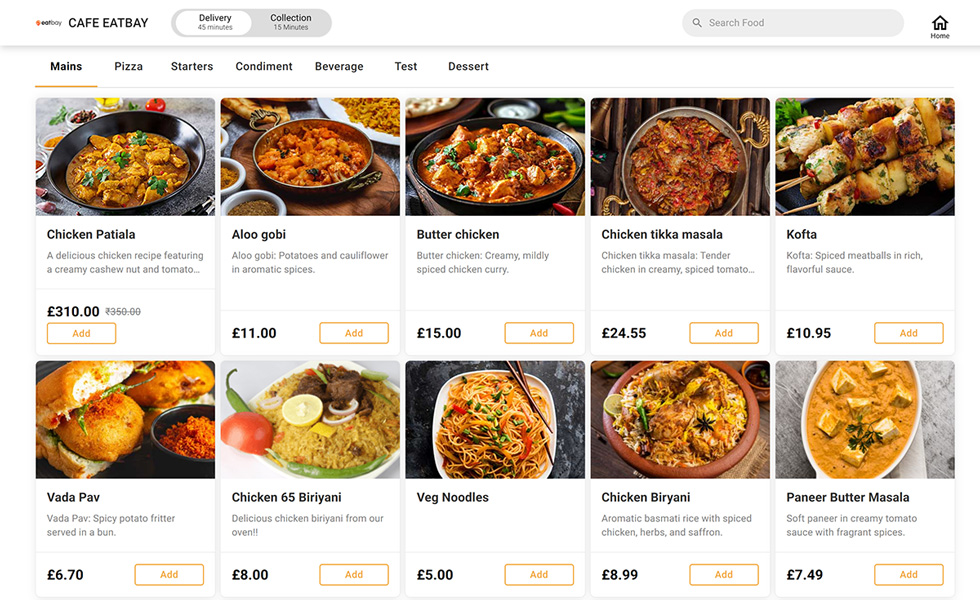
Task: Click the Chicken tikka masala image
Action: pos(680,156)
